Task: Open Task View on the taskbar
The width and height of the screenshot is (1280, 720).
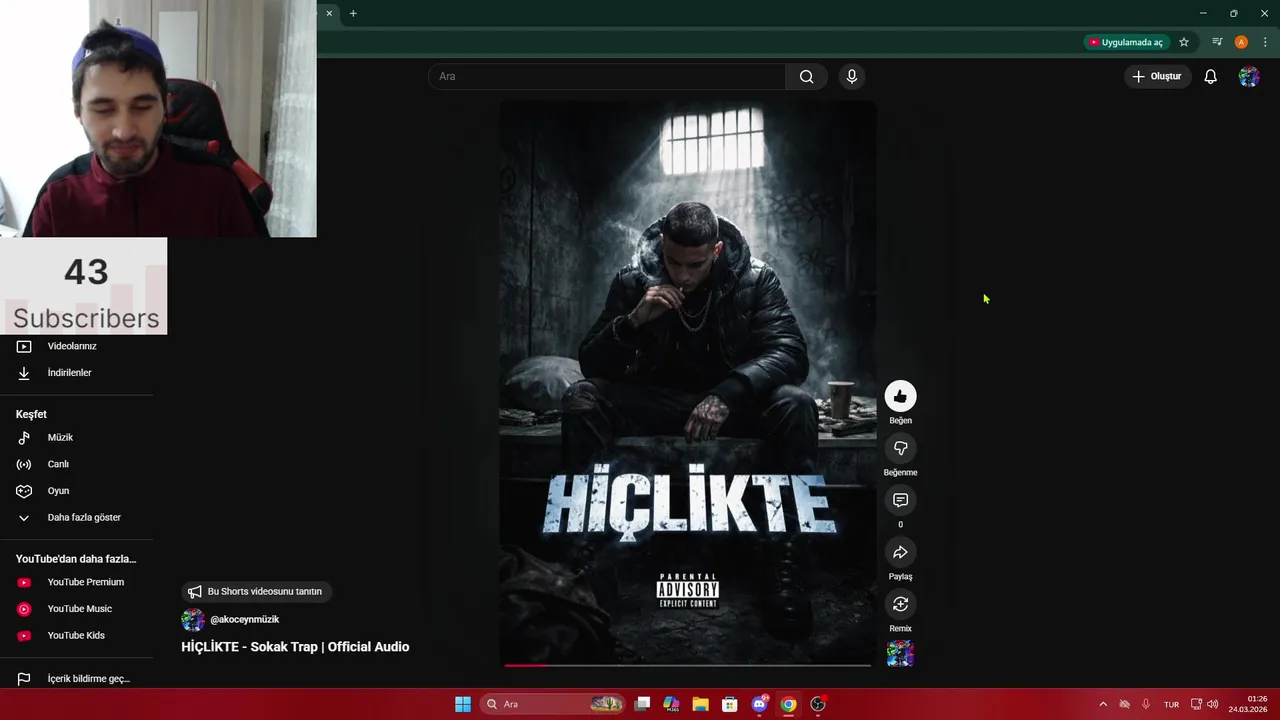Action: pos(643,704)
